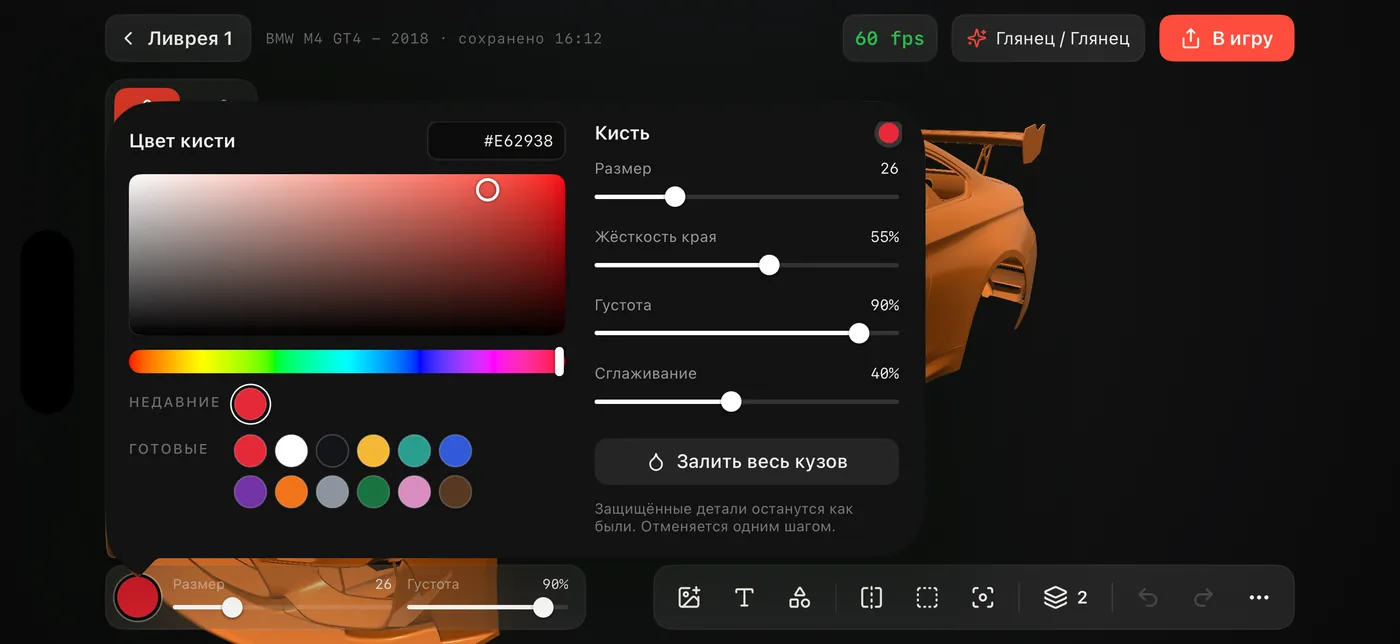This screenshot has height=644, width=1400.
Task: Click Залить весь кузов button
Action: pyautogui.click(x=747, y=462)
